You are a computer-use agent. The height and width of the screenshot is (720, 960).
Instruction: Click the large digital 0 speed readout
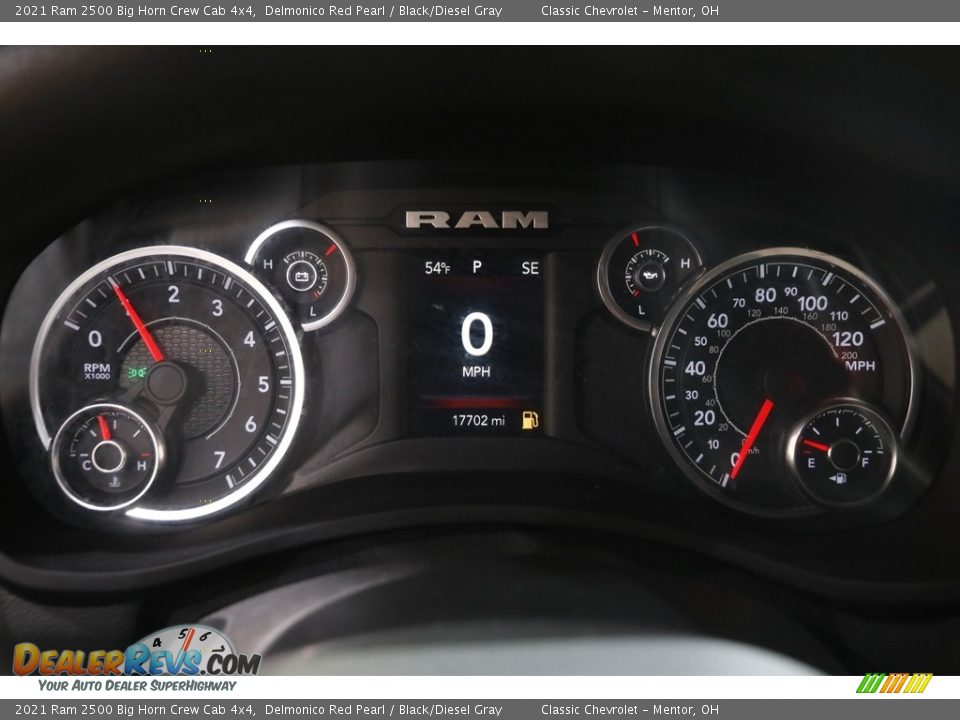click(477, 334)
